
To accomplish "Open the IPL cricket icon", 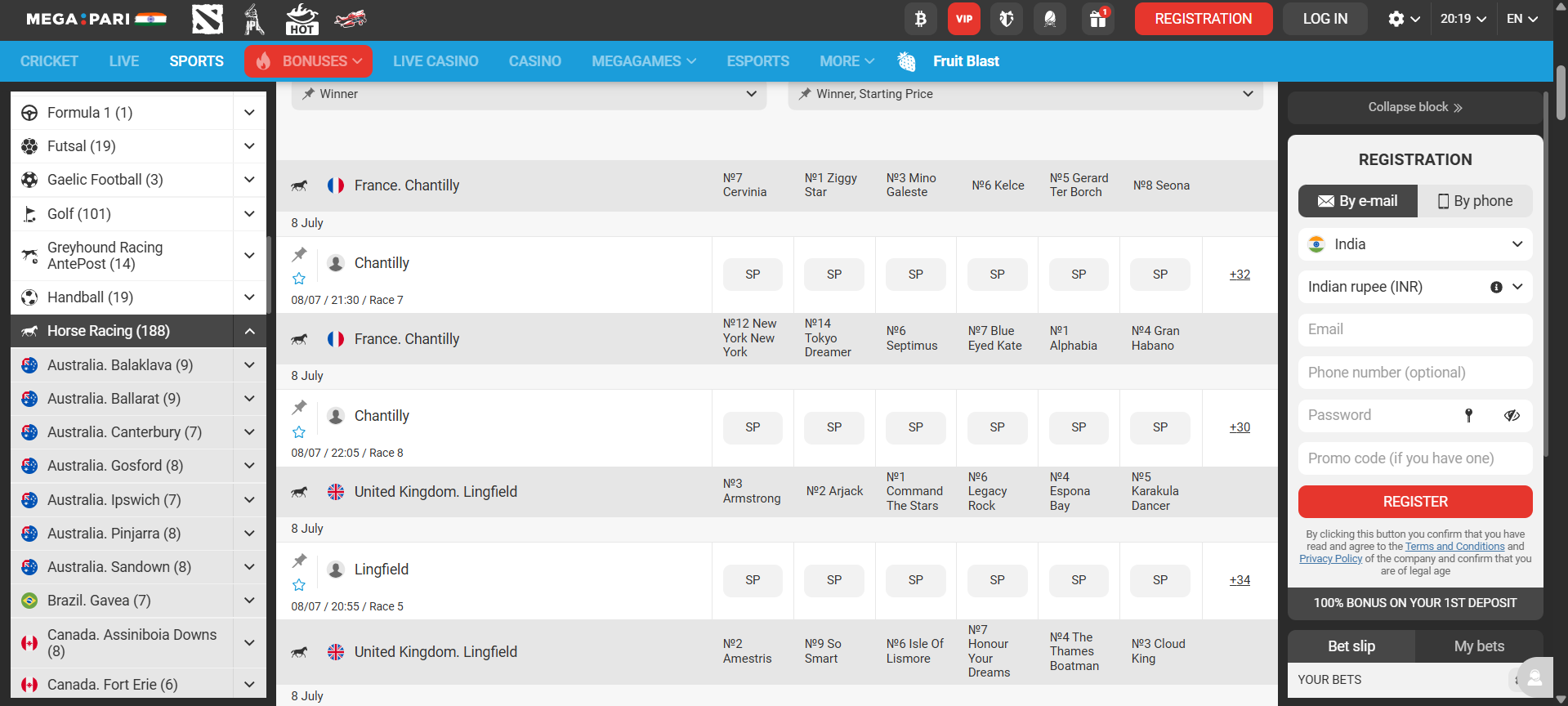I will click(254, 19).
